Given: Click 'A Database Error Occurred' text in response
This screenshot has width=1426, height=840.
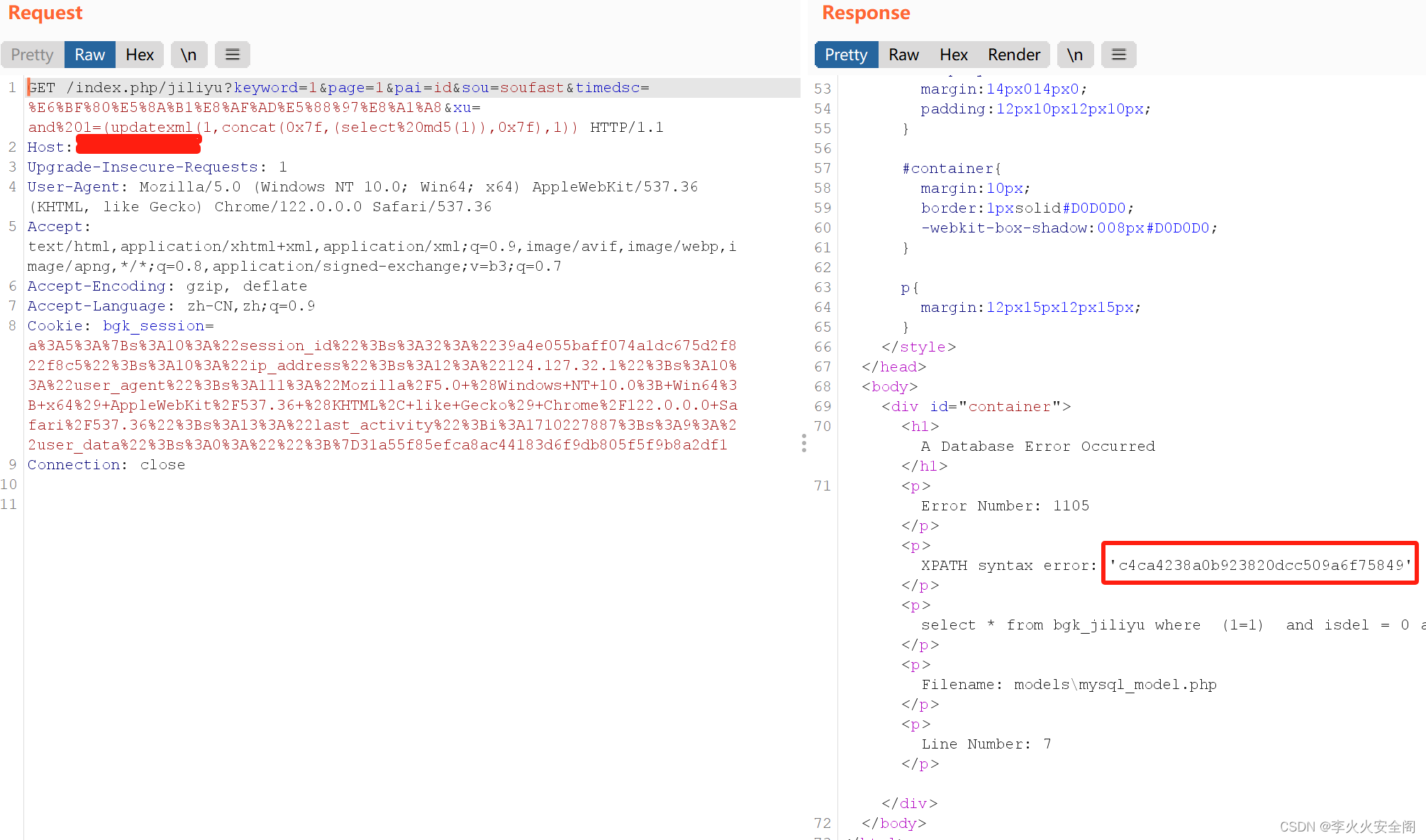Looking at the screenshot, I should click(1038, 447).
